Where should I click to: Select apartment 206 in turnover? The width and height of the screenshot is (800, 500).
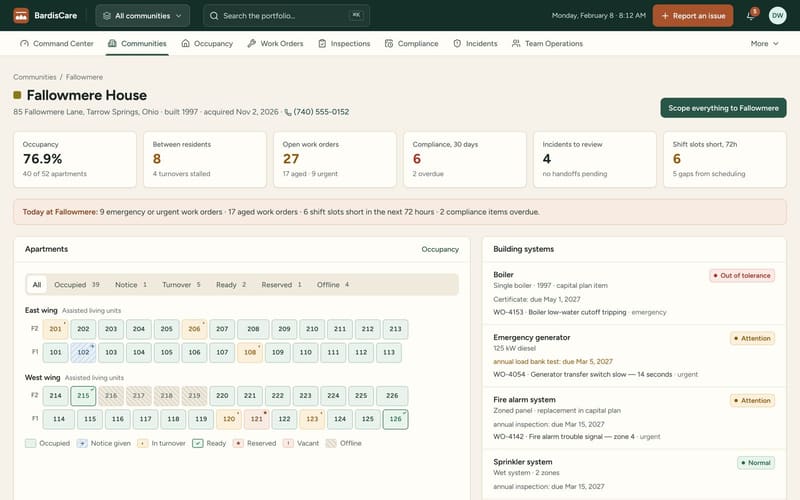[194, 329]
